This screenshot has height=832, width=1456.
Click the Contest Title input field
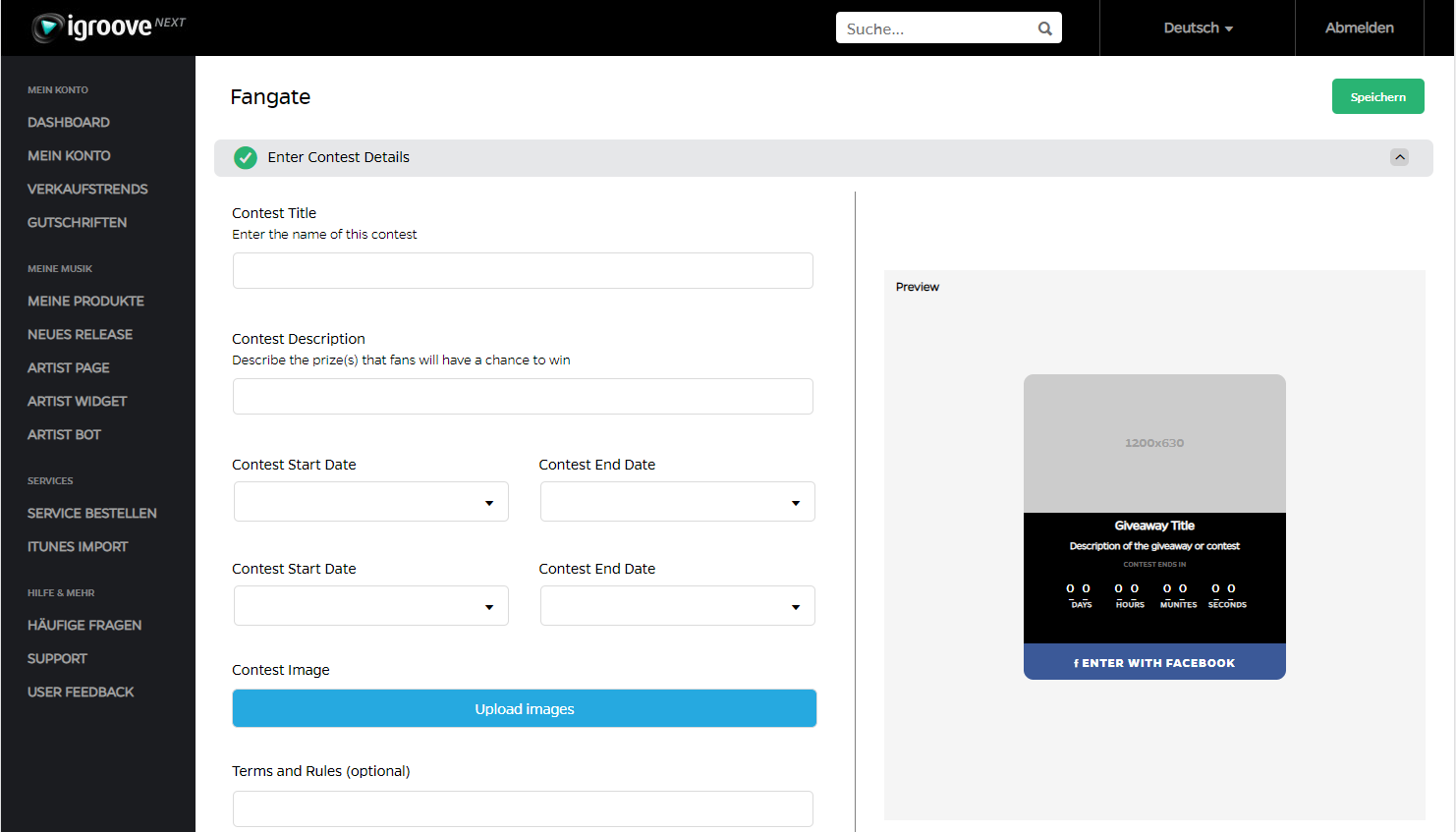point(523,271)
